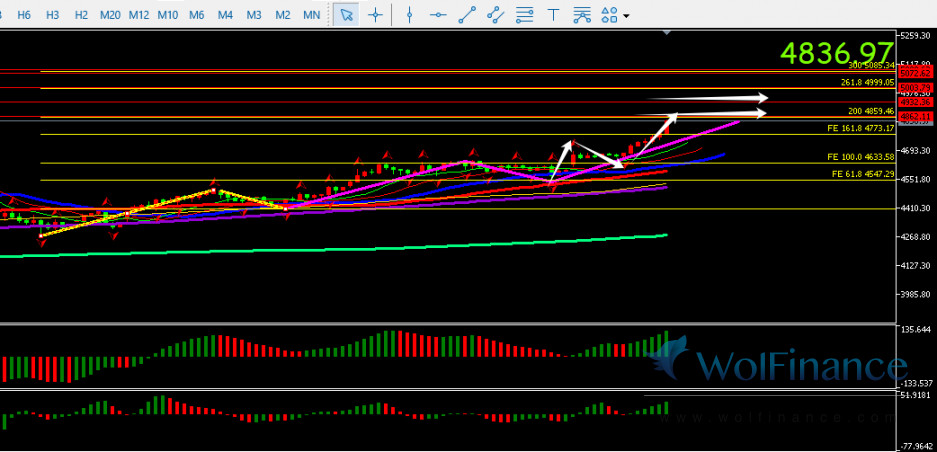The height and width of the screenshot is (452, 937).
Task: Open the shapes objects dropdown arrow
Action: [x=626, y=16]
